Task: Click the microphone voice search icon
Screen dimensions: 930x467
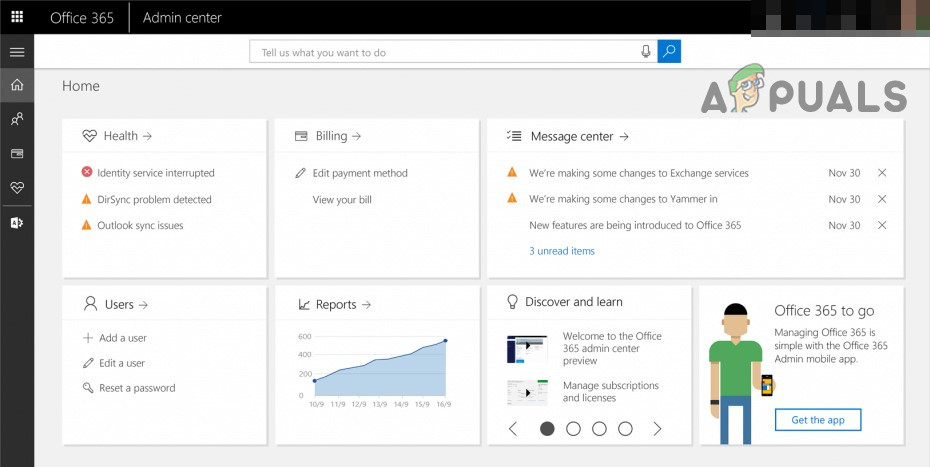Action: point(646,52)
